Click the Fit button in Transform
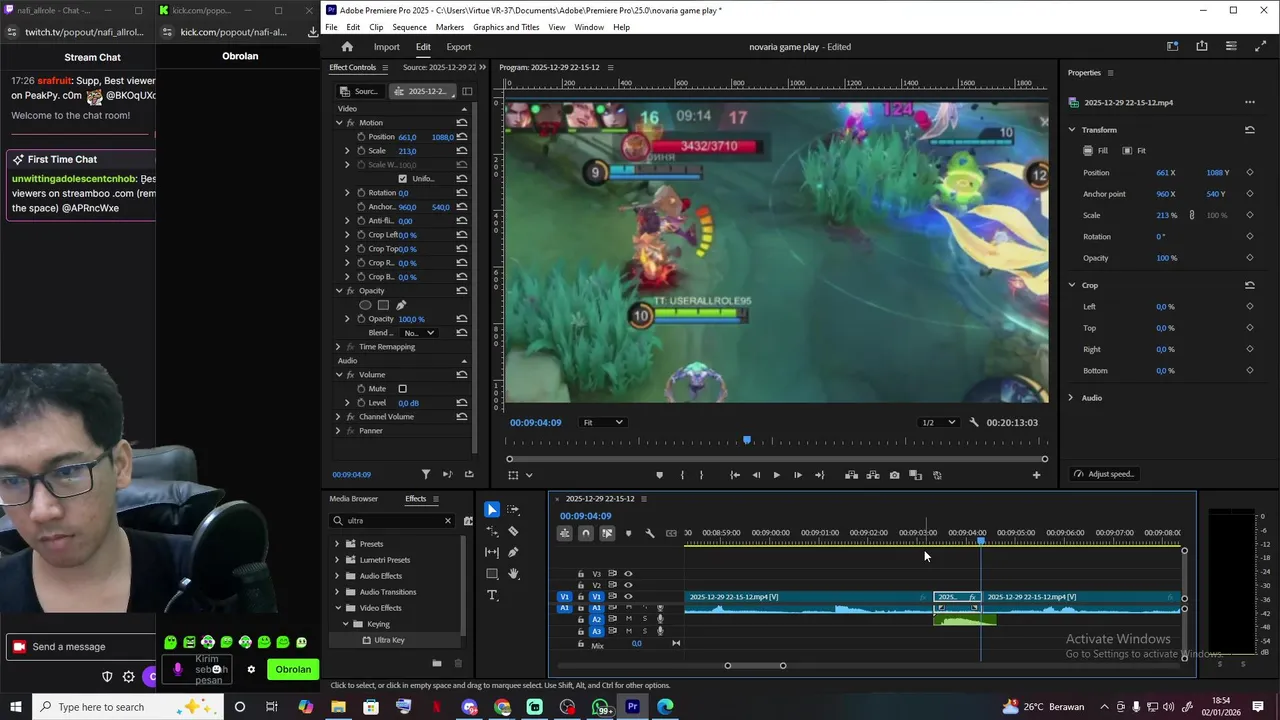Image resolution: width=1280 pixels, height=720 pixels. (x=1134, y=151)
